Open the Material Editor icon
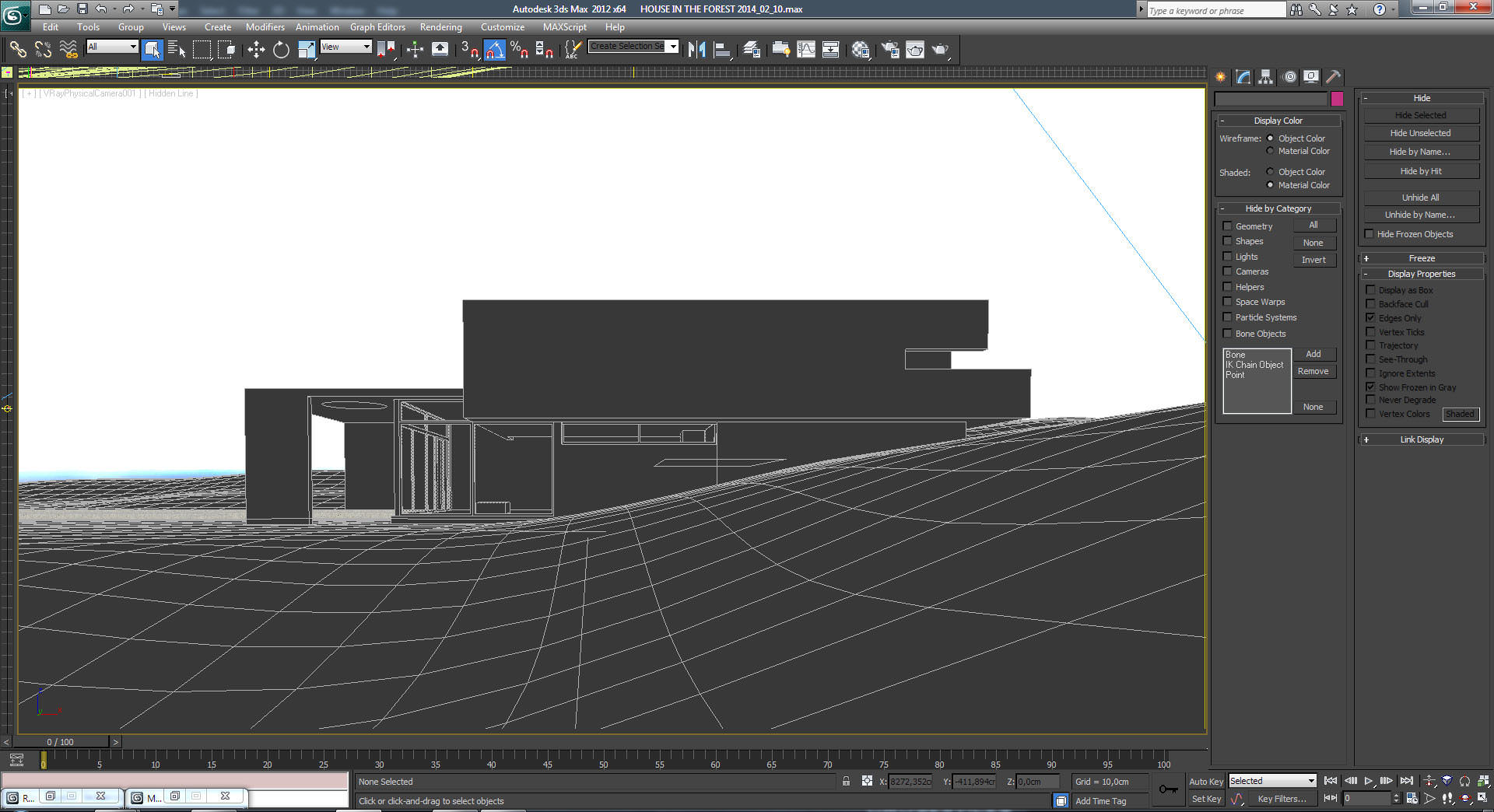1494x812 pixels. tap(861, 50)
